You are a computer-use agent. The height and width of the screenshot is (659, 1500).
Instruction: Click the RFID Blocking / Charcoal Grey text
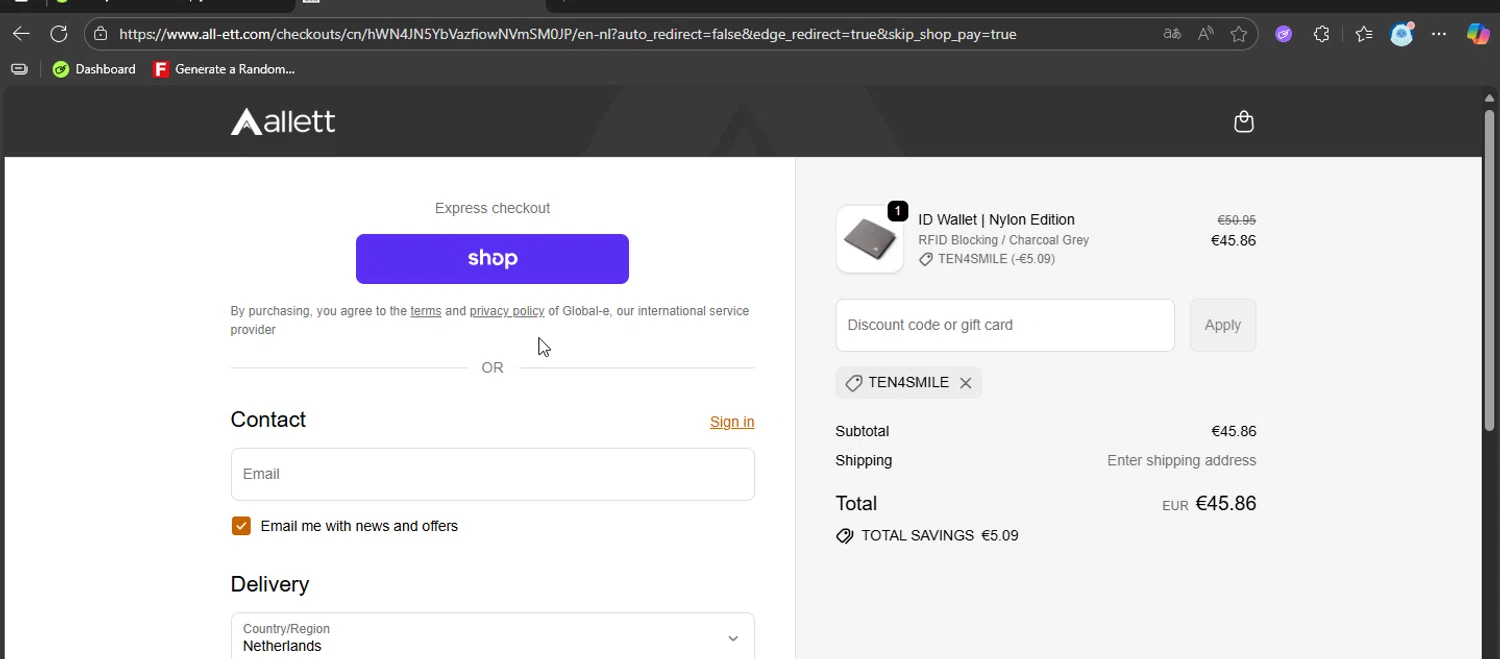click(x=1003, y=240)
